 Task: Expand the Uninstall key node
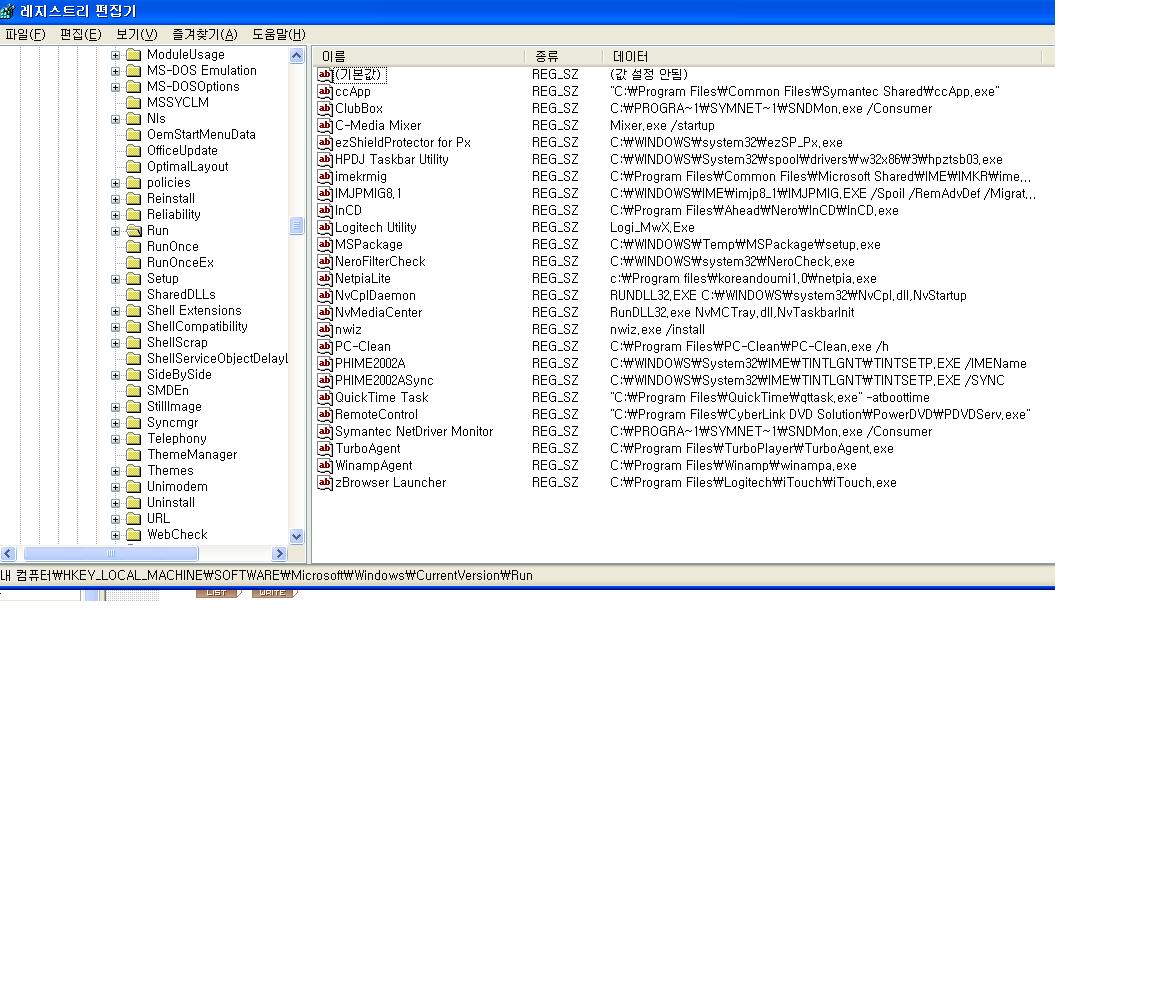[x=115, y=503]
